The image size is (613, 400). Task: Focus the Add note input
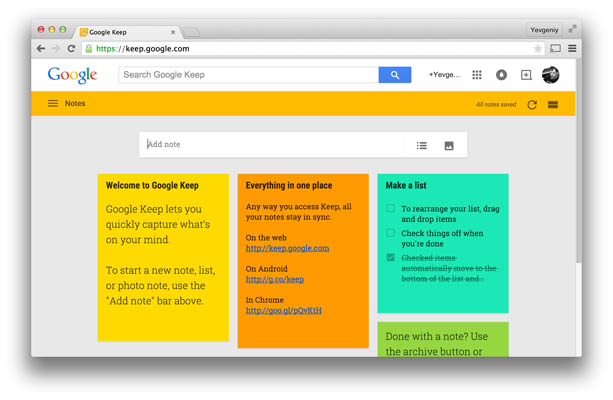(274, 145)
